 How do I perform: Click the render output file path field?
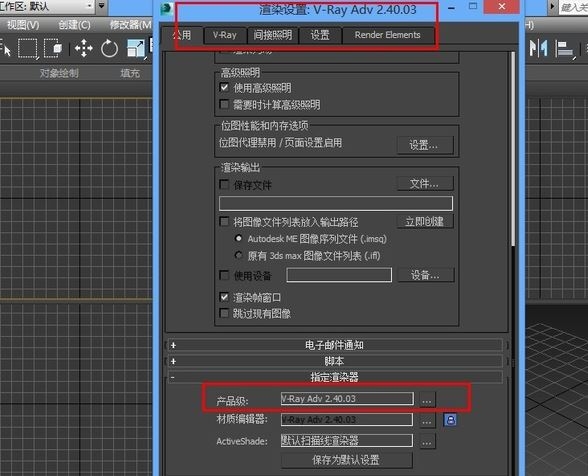[x=336, y=203]
